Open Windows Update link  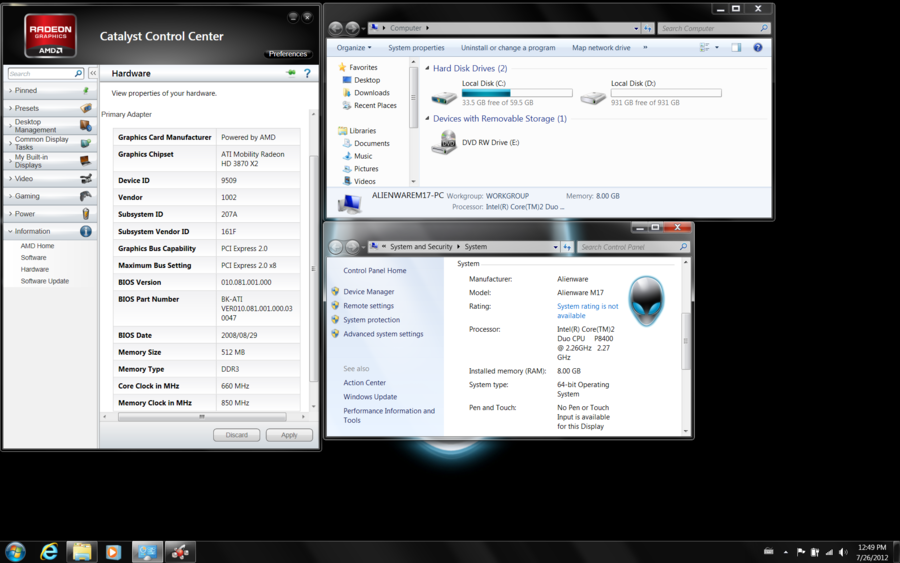click(x=370, y=397)
